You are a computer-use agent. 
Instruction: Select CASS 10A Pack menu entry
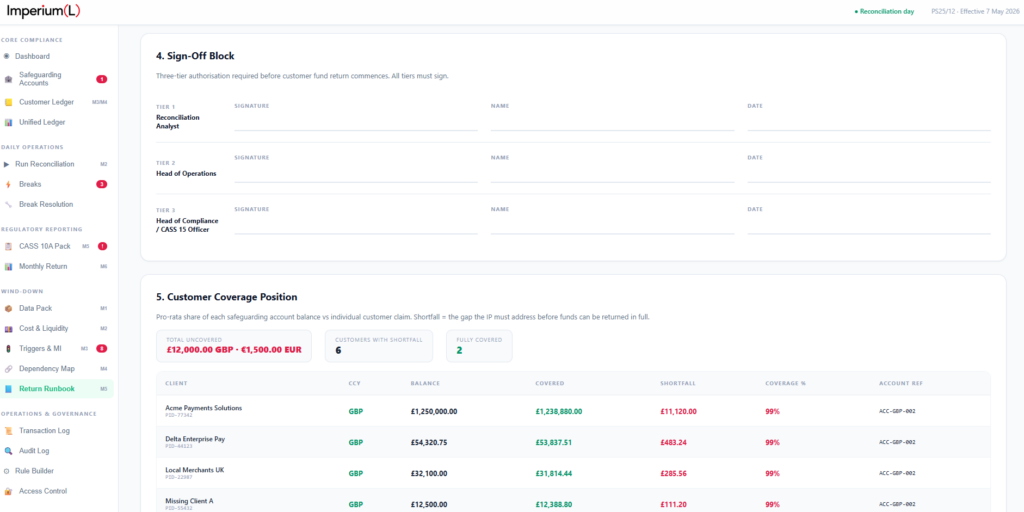[x=44, y=246]
